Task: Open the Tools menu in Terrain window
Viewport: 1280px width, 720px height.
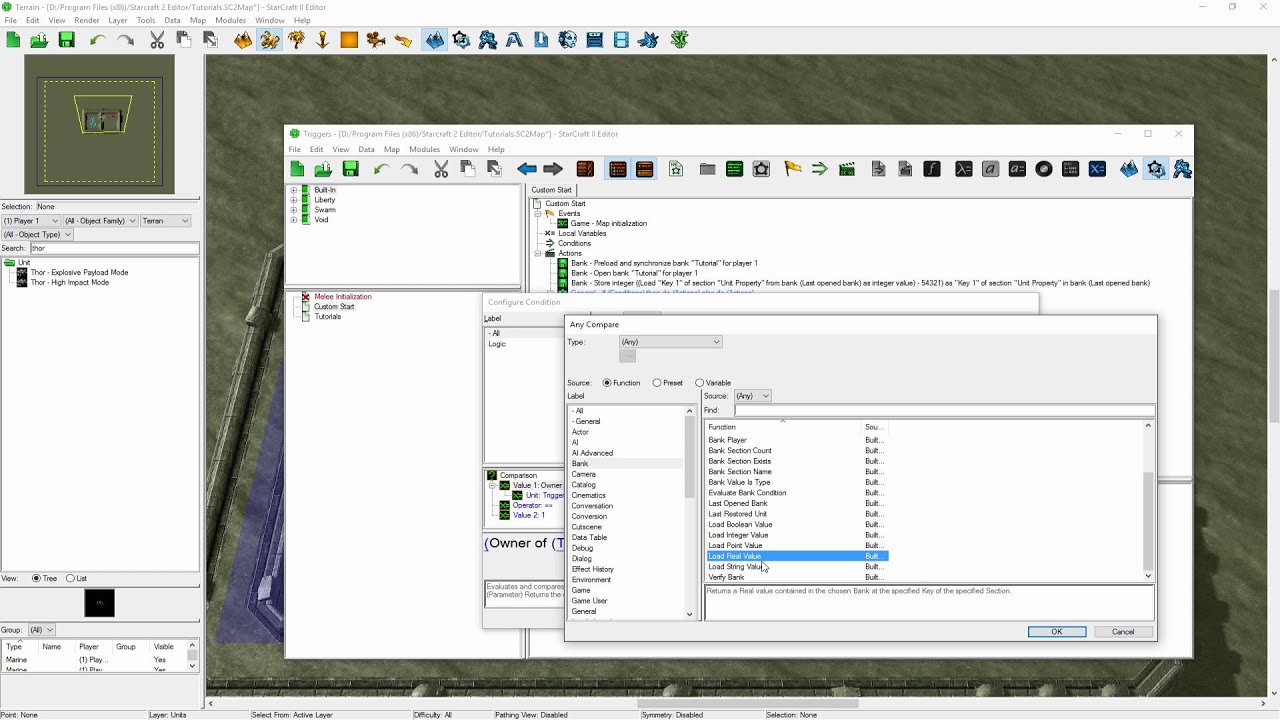Action: [x=146, y=20]
